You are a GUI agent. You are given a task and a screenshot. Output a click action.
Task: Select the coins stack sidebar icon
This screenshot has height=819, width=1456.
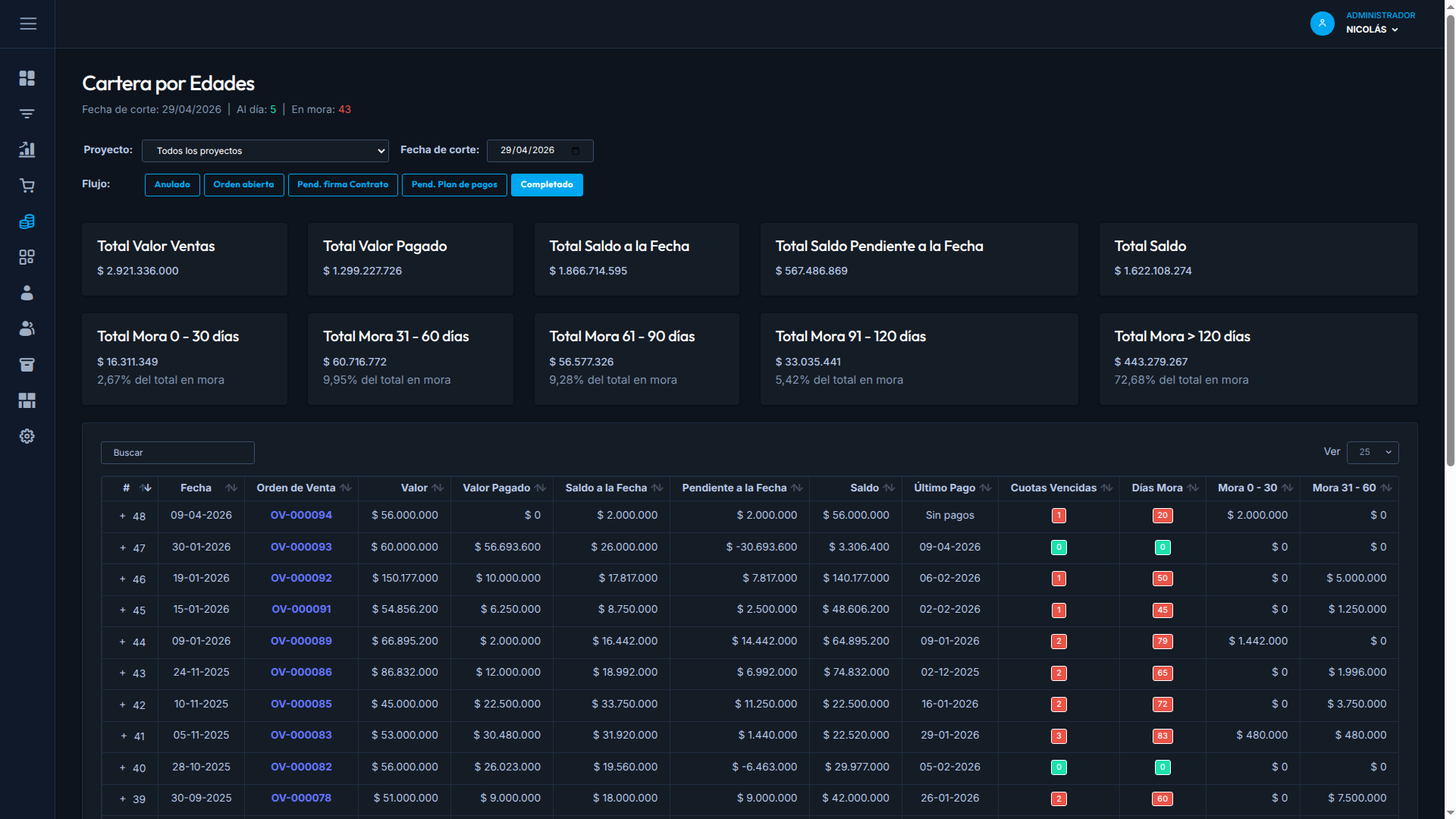tap(27, 221)
